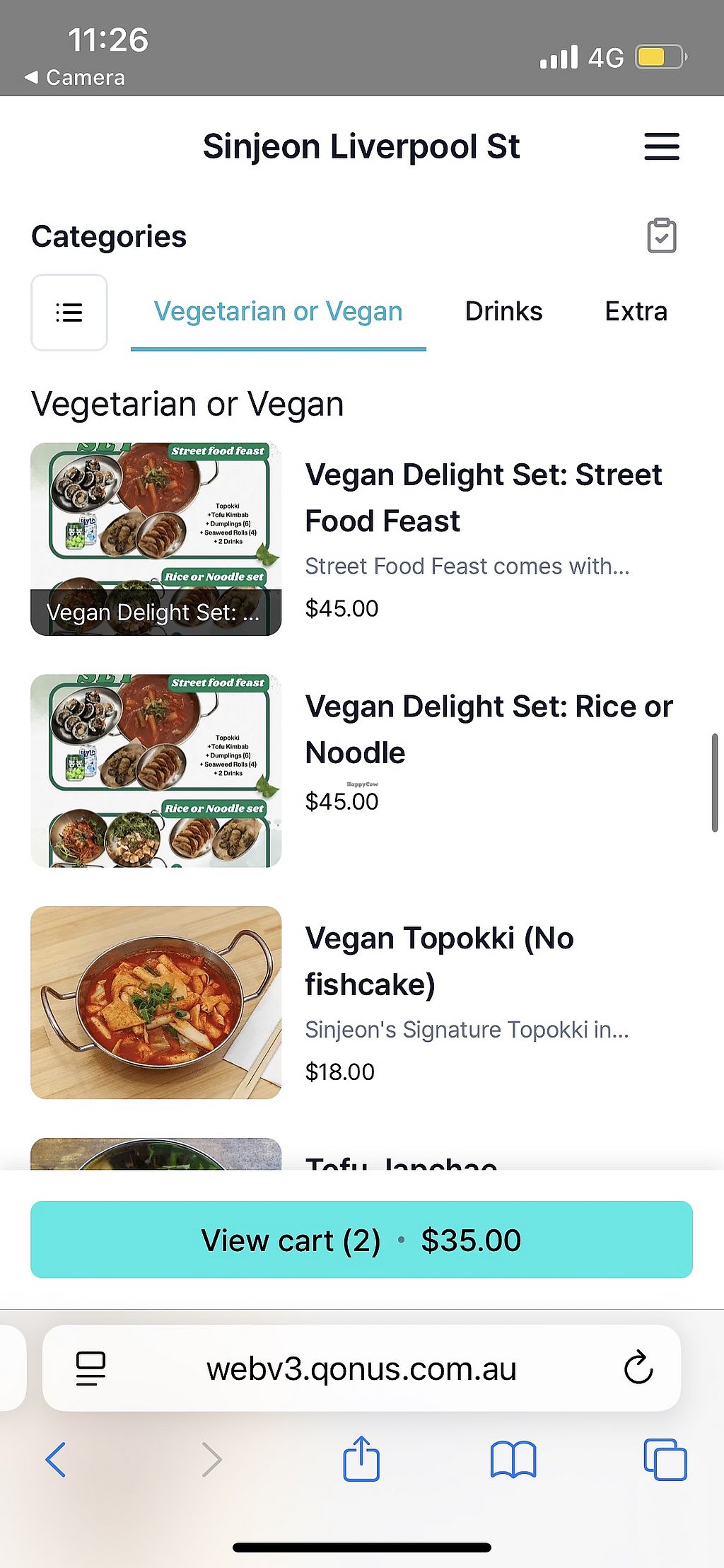Viewport: 724px width, 1568px height.
Task: Open Vegan Delight Set: Street Food Feast item
Action: click(x=484, y=497)
